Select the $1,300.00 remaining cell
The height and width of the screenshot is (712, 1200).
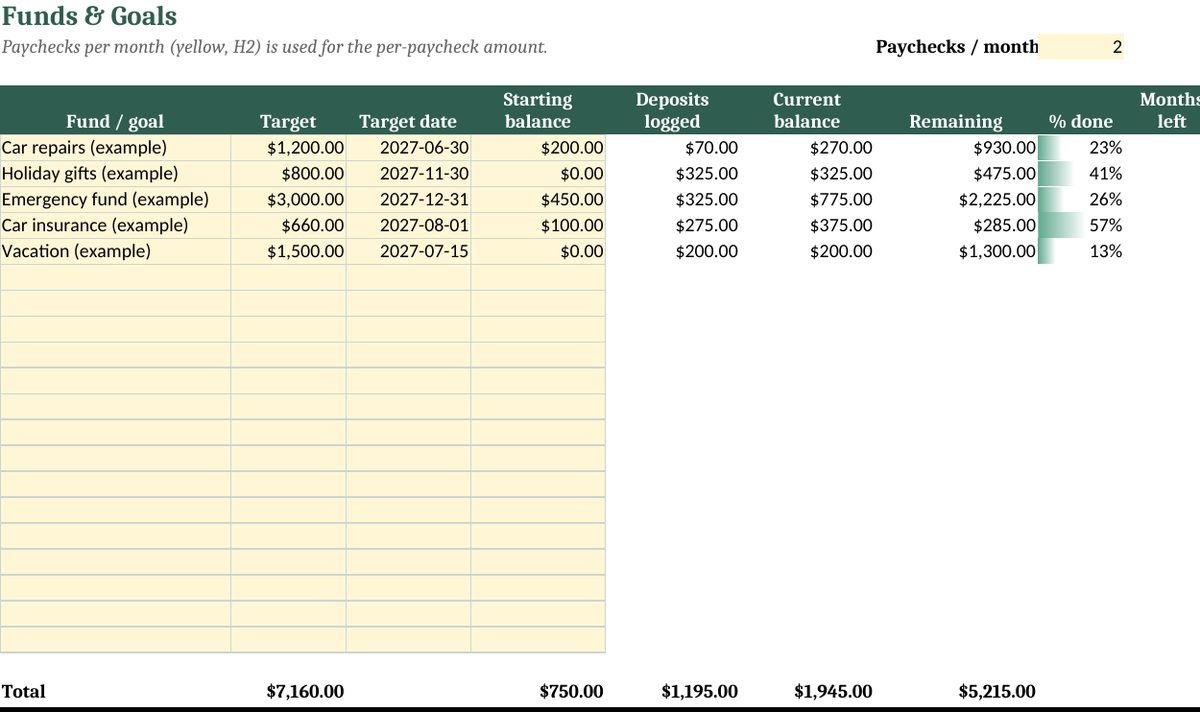(956, 252)
